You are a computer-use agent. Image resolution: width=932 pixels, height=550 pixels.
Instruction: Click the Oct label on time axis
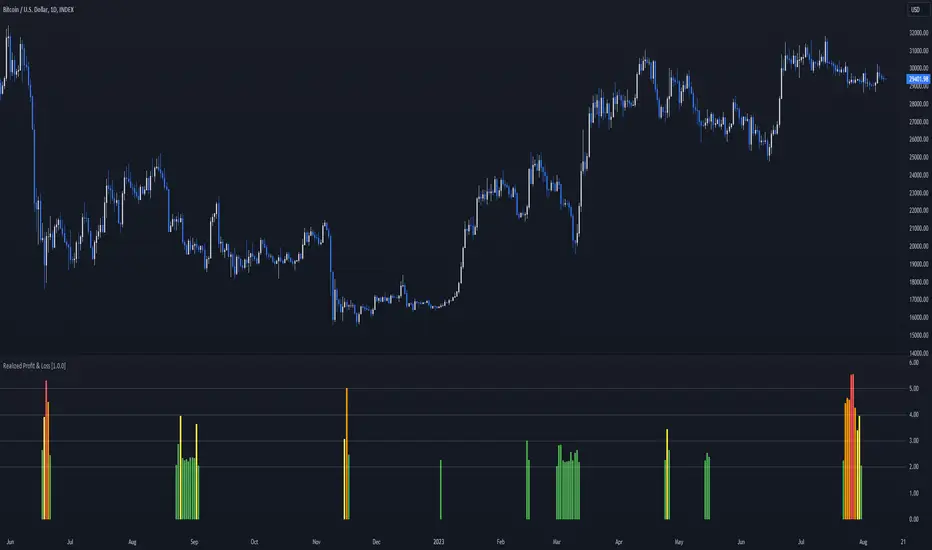pyautogui.click(x=254, y=541)
